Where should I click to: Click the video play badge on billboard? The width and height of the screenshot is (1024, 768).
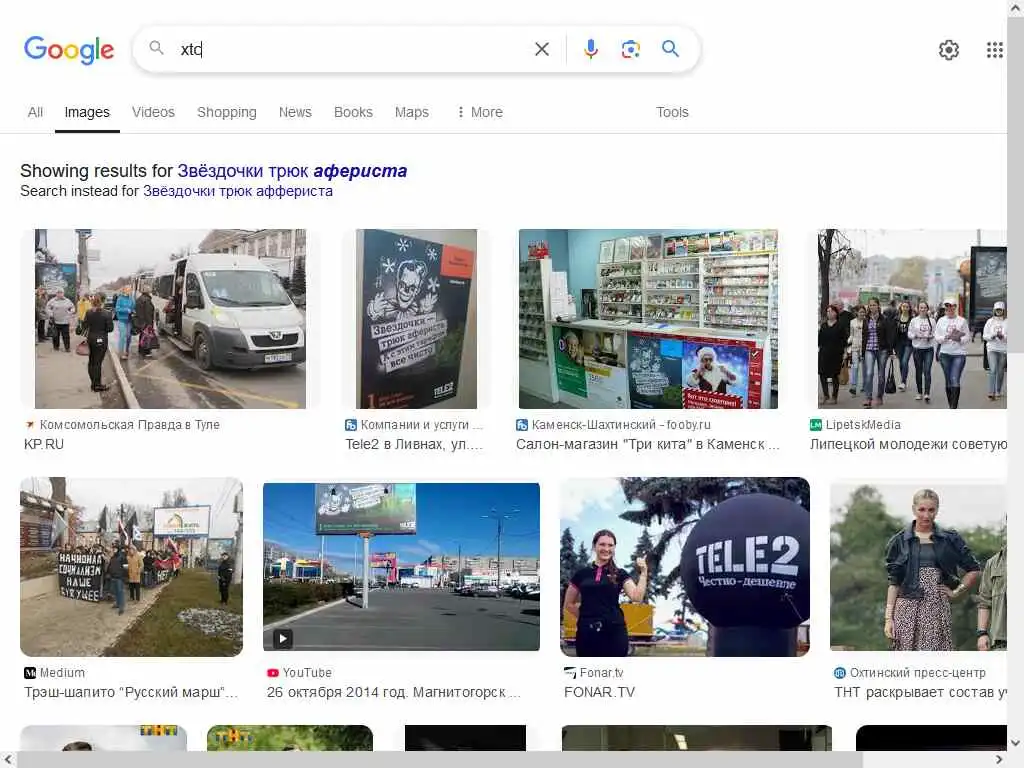coord(283,638)
